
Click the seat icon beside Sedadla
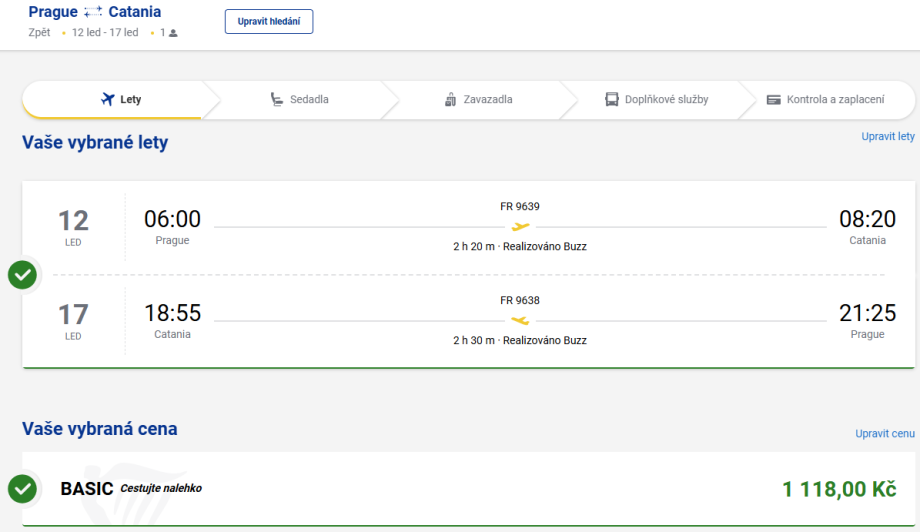tap(277, 100)
